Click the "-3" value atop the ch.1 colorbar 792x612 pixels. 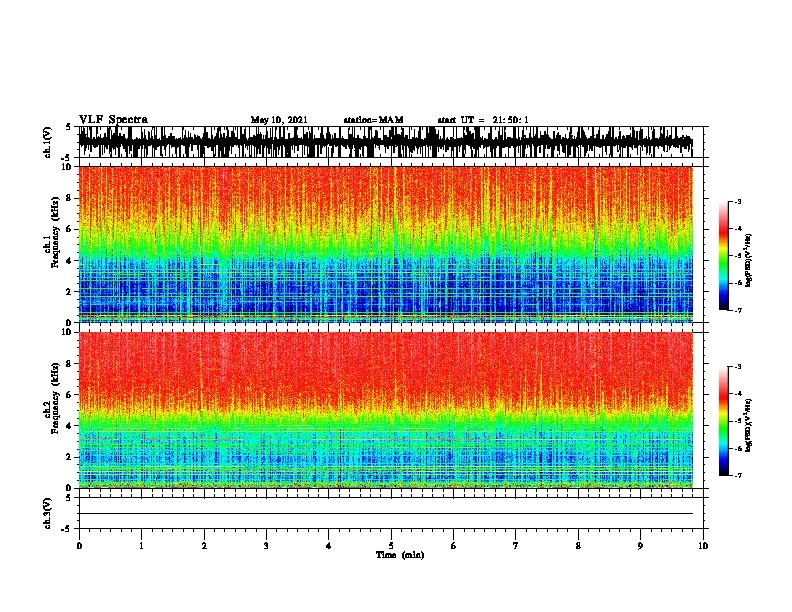pyautogui.click(x=737, y=201)
